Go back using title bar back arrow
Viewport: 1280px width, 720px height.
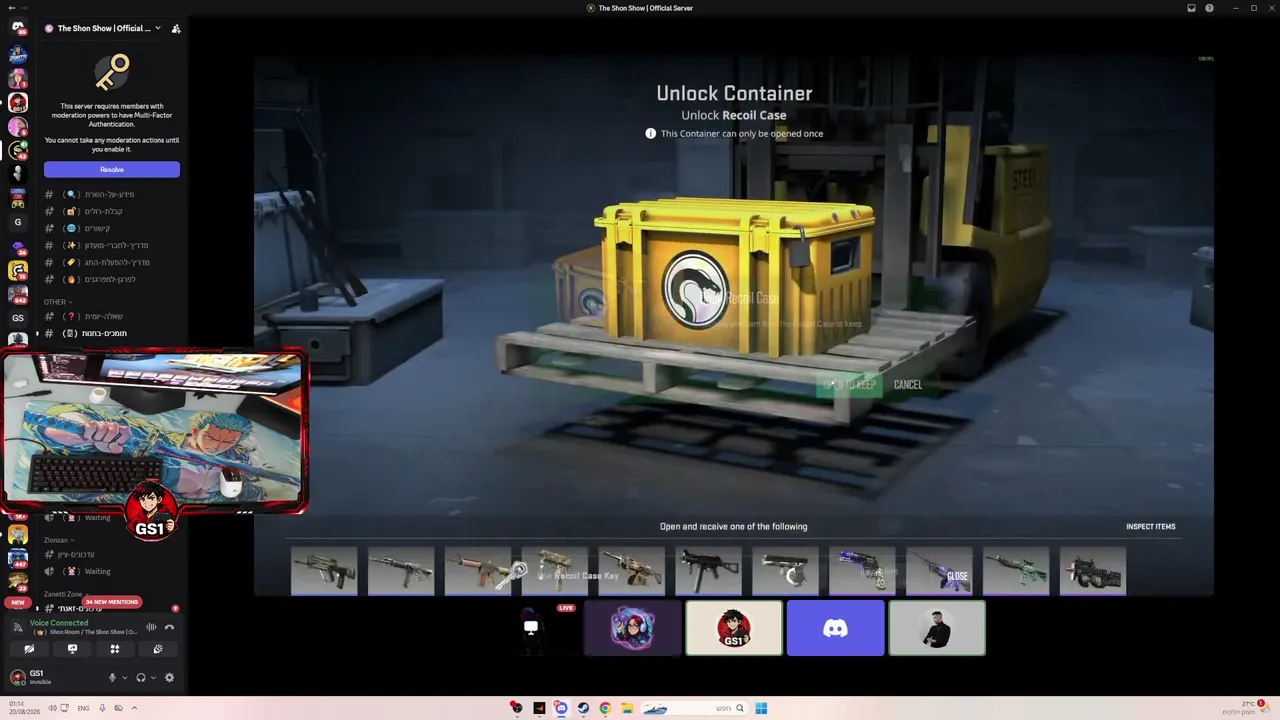click(10, 8)
